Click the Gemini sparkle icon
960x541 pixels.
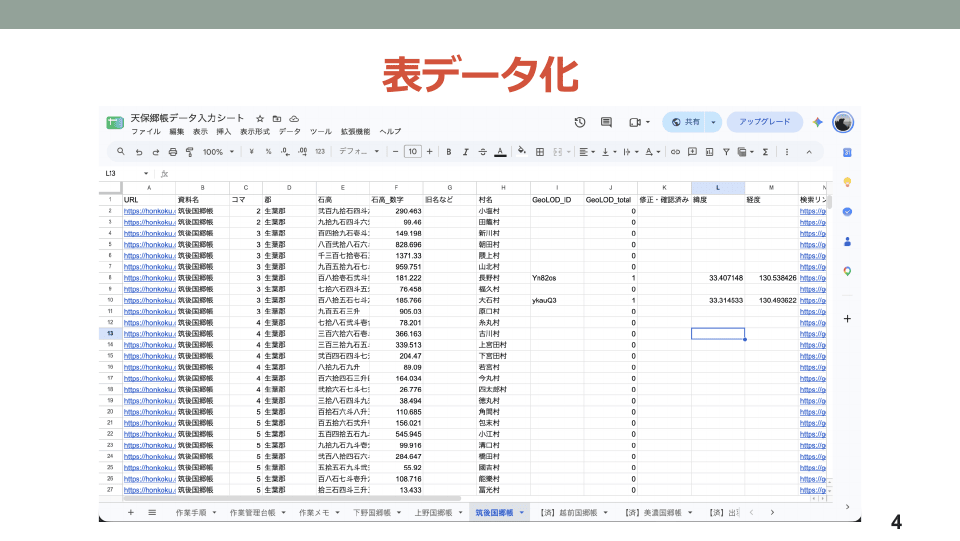817,122
